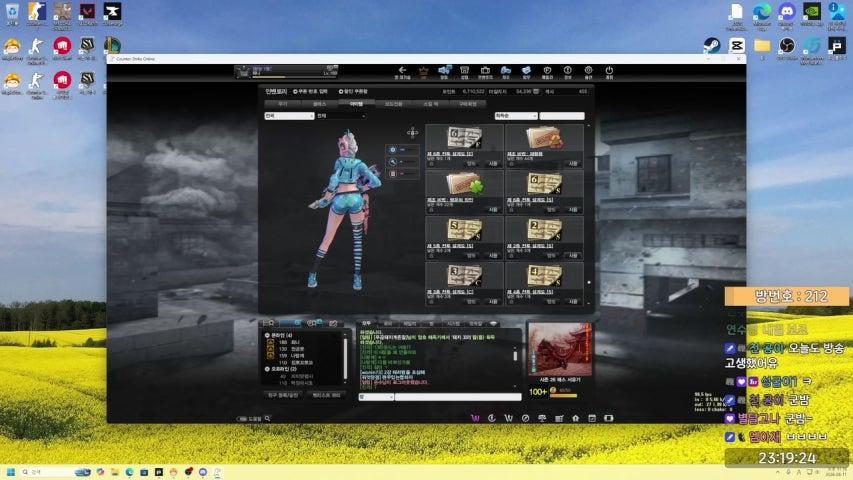Open 할인 쿠폰함 button

pyautogui.click(x=354, y=91)
